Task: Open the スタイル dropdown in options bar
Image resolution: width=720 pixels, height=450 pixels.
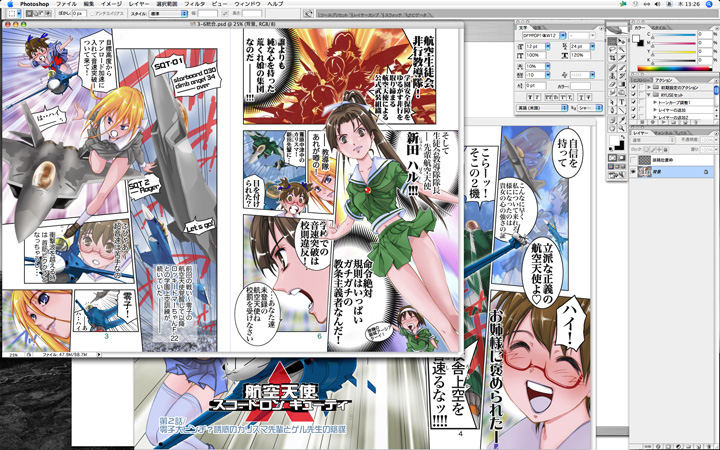Action: [169, 13]
